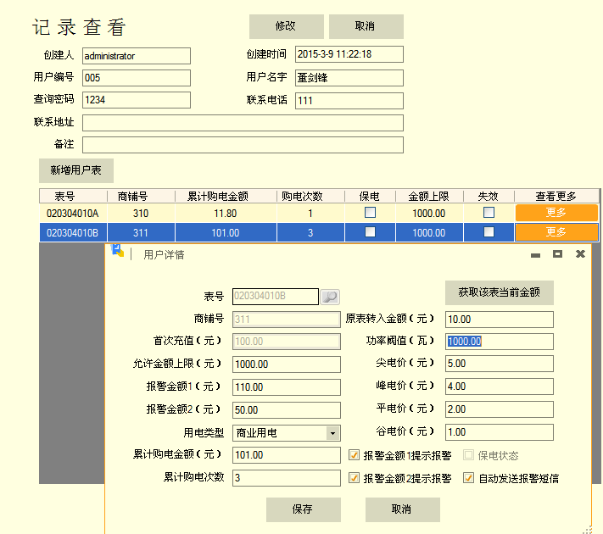Toggle 自动发送报警短信 checkbox
This screenshot has height=534, width=603.
(468, 478)
